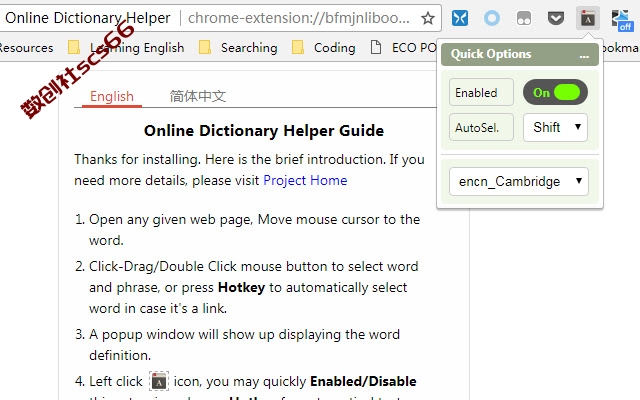The height and width of the screenshot is (400, 640).
Task: Click the extension icon with the off badge
Action: coord(622,20)
